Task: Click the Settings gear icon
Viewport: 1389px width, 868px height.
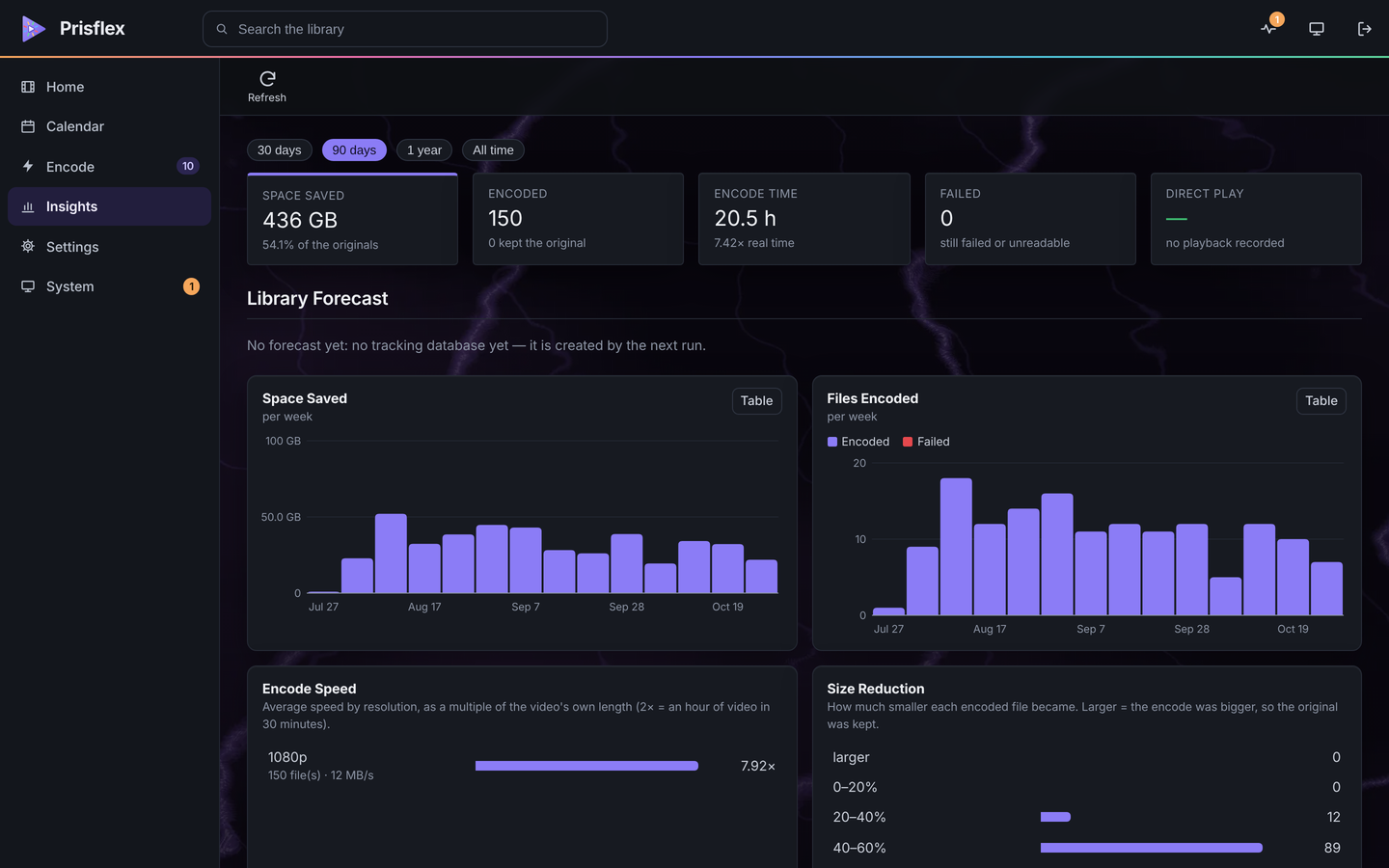Action: click(x=28, y=247)
